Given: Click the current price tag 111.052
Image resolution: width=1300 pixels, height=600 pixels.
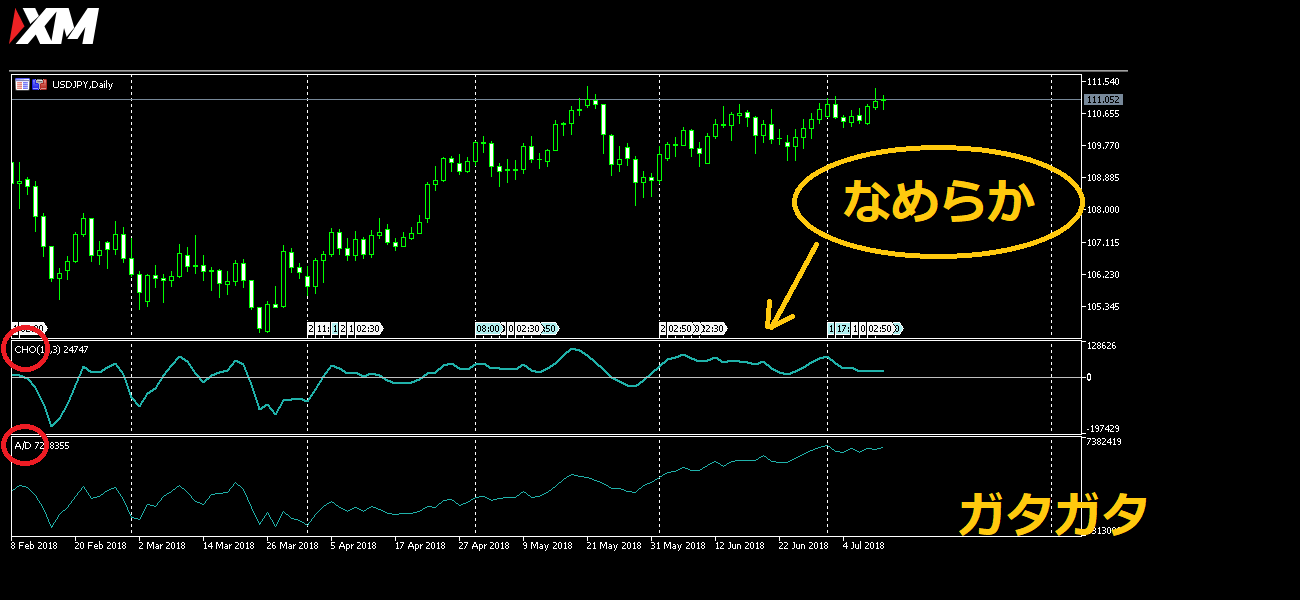Looking at the screenshot, I should click(1103, 99).
